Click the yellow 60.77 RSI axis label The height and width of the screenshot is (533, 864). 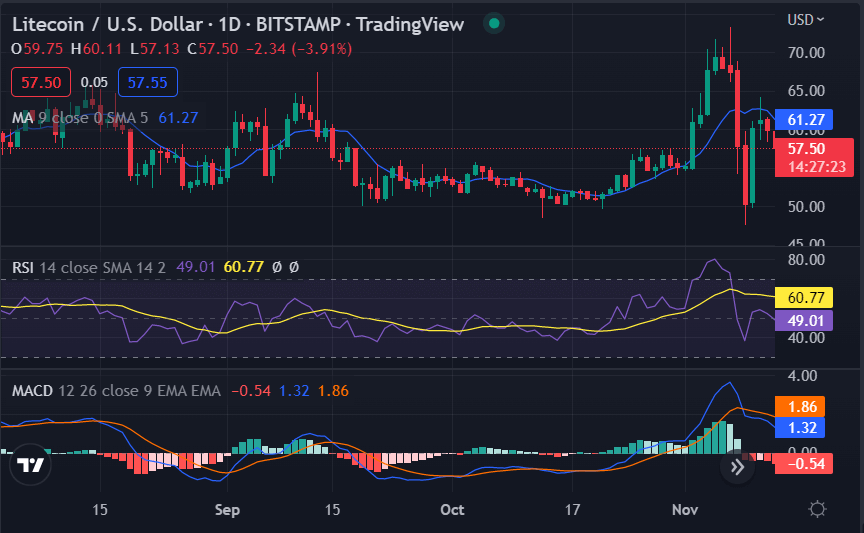pyautogui.click(x=805, y=298)
